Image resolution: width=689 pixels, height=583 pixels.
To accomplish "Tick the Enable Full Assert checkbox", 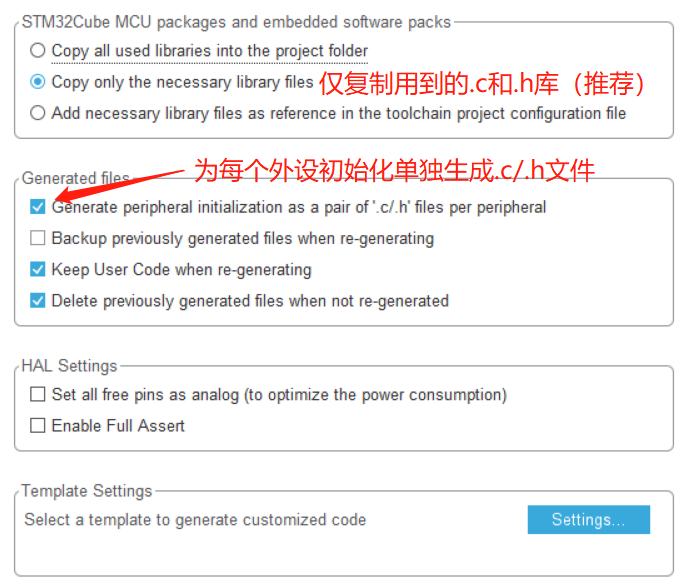I will click(38, 425).
